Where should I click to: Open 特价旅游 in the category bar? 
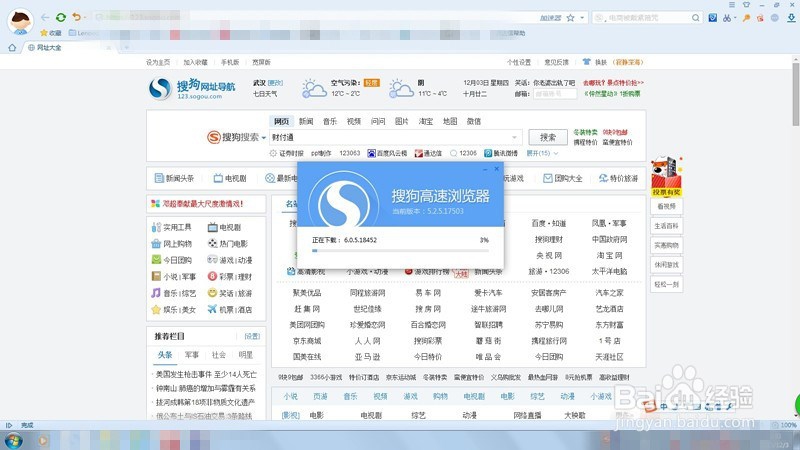click(x=618, y=178)
